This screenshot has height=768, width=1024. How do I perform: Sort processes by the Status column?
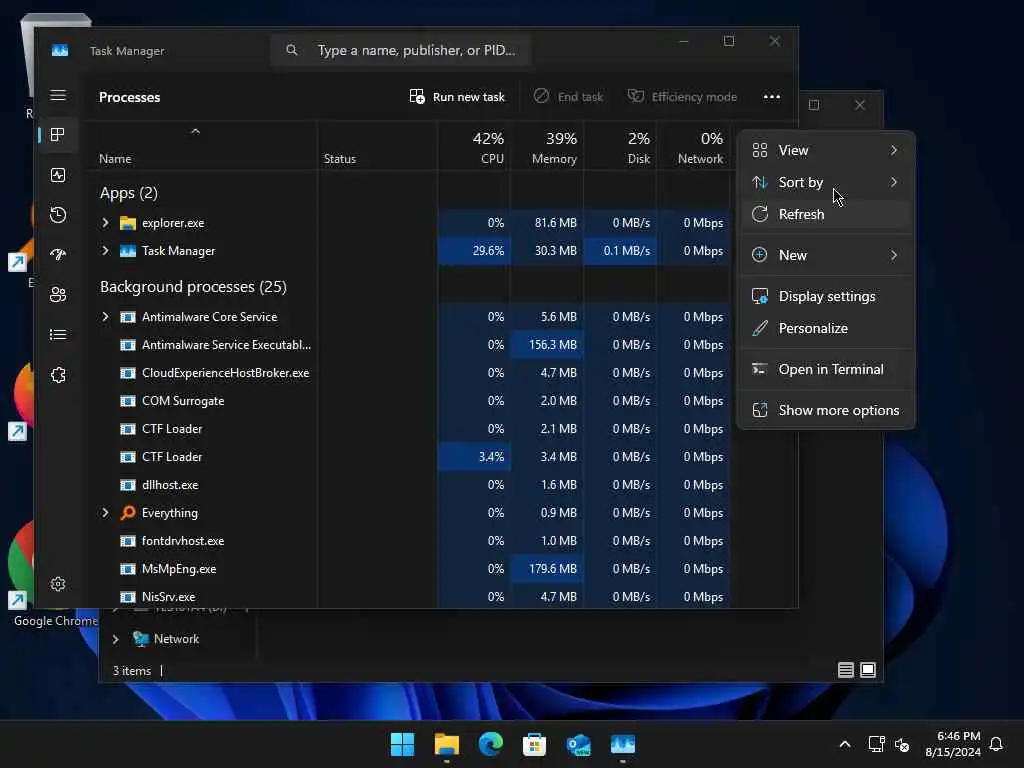click(x=377, y=147)
